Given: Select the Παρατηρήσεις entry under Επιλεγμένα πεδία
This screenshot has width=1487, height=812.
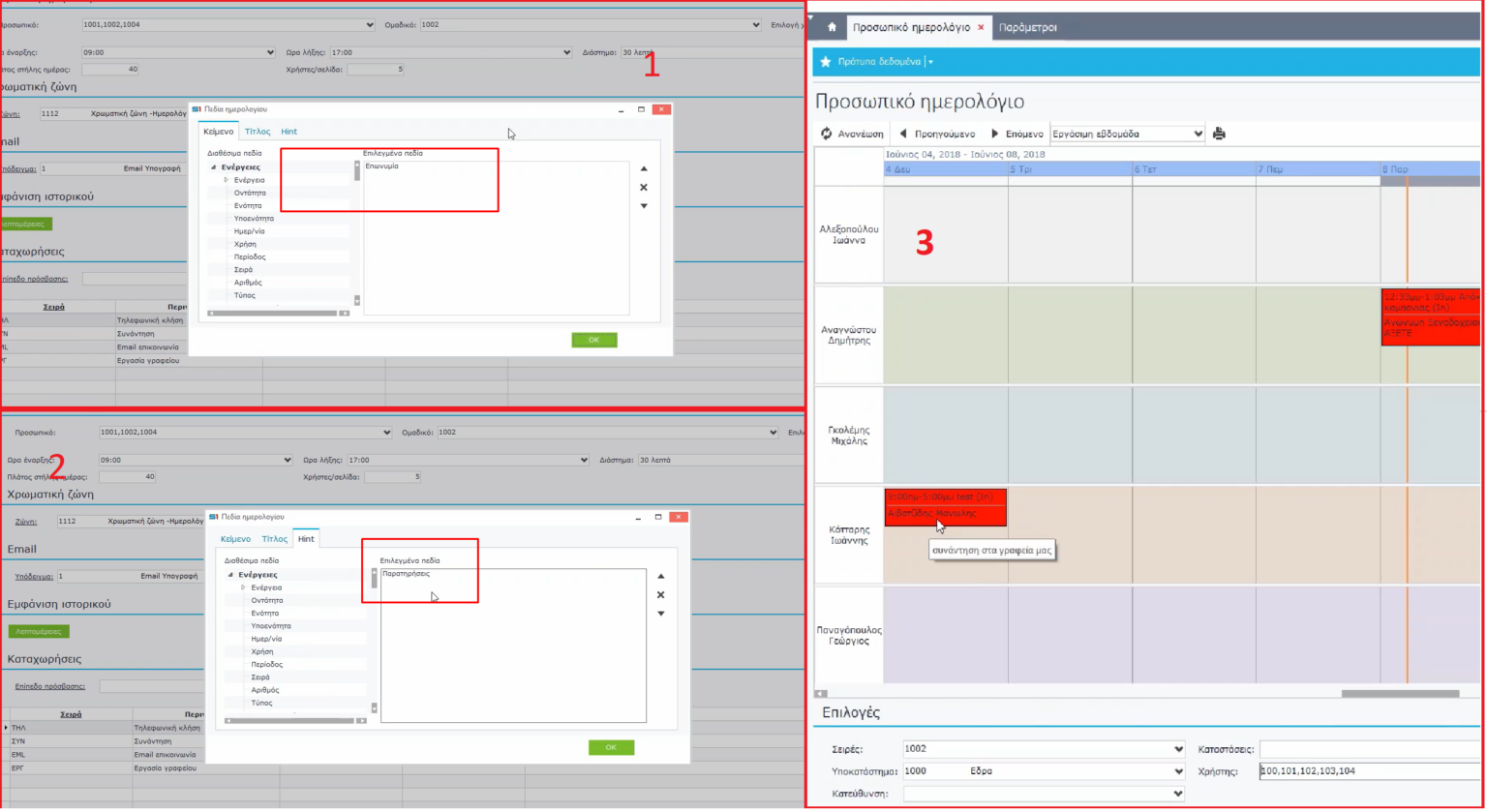Looking at the screenshot, I should tap(407, 574).
